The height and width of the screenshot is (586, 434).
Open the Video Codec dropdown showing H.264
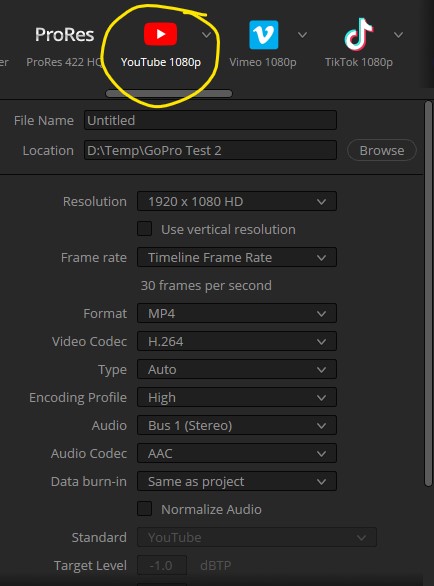pyautogui.click(x=237, y=341)
